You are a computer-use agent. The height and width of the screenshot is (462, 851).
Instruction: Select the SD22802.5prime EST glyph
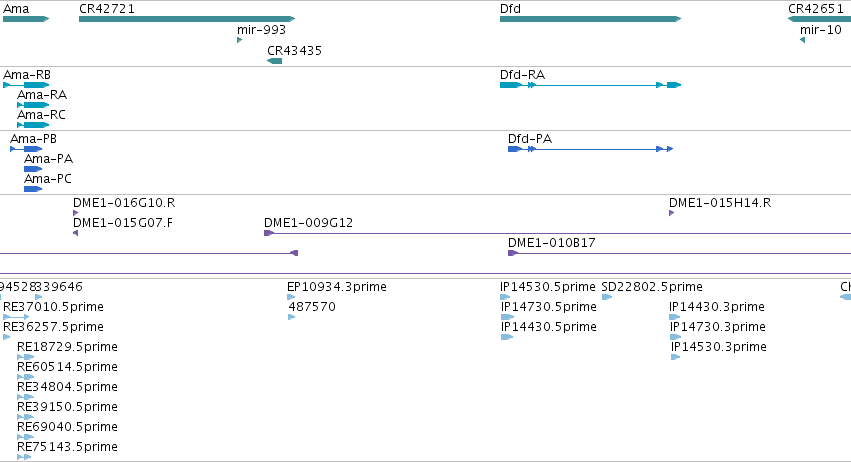[x=607, y=297]
